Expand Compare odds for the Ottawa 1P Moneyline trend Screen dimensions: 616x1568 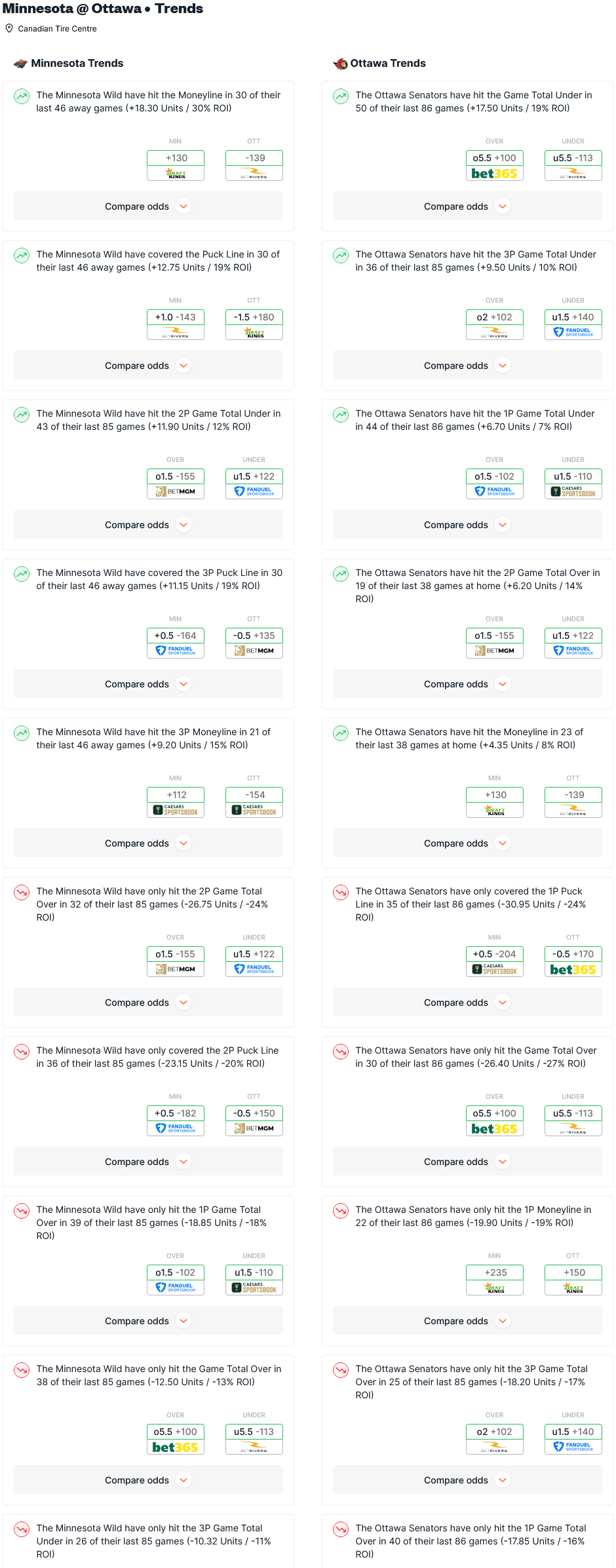point(467,1321)
